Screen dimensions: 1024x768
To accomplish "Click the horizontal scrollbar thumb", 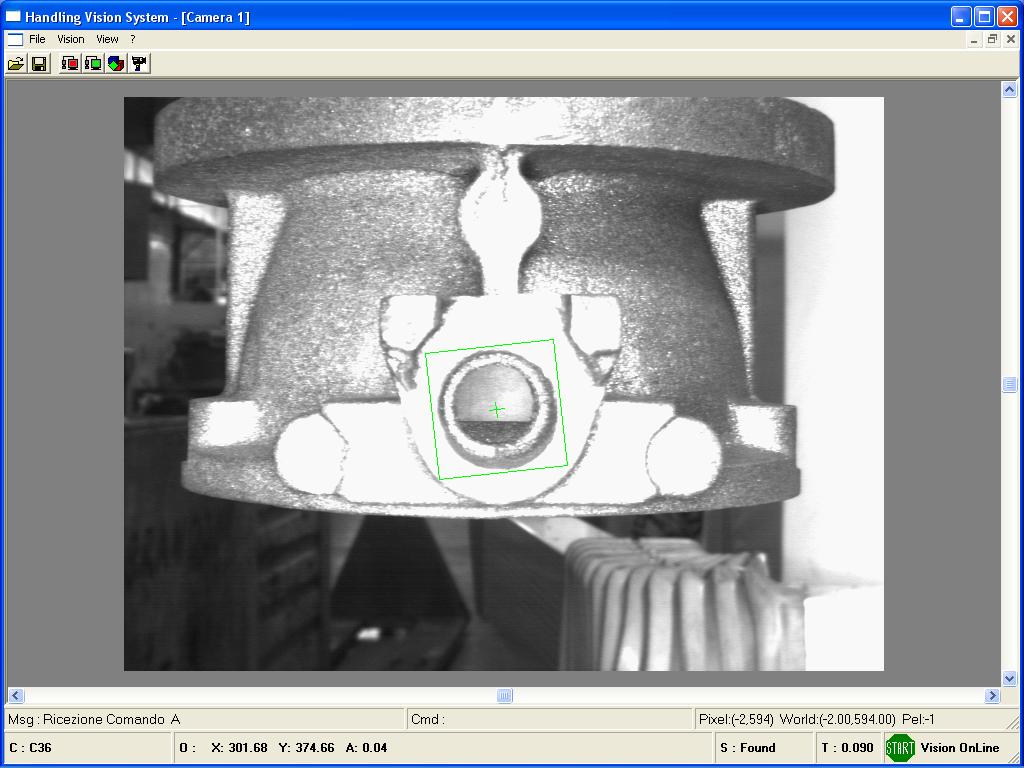I will point(504,696).
